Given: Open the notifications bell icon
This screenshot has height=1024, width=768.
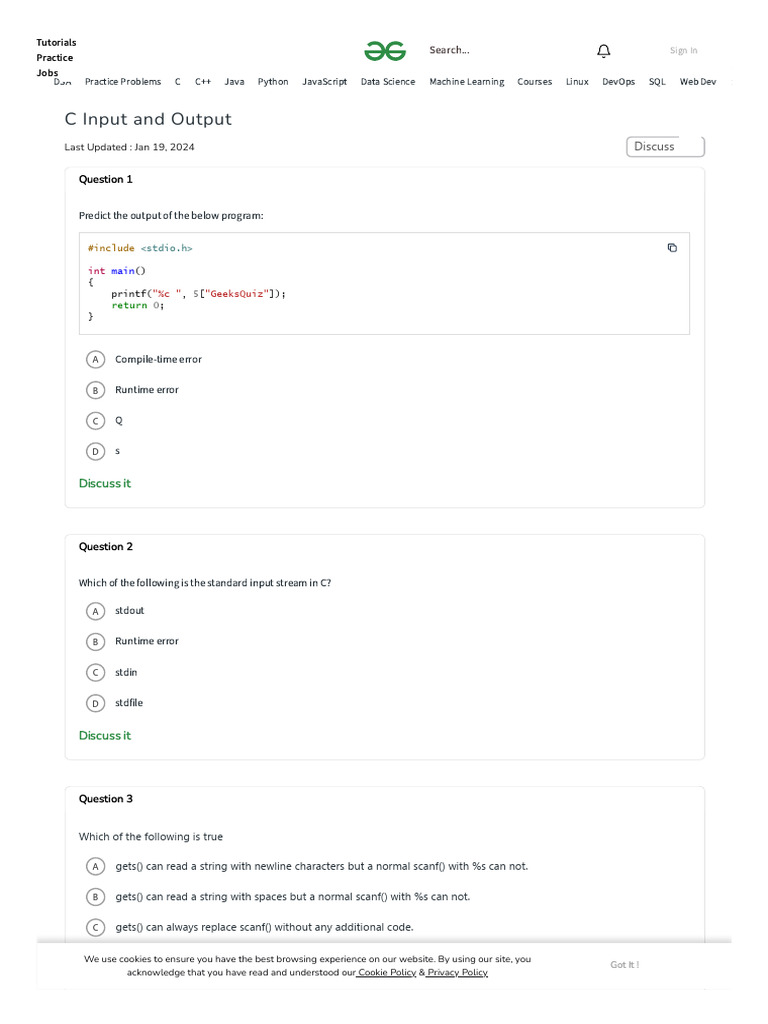Looking at the screenshot, I should 603,51.
